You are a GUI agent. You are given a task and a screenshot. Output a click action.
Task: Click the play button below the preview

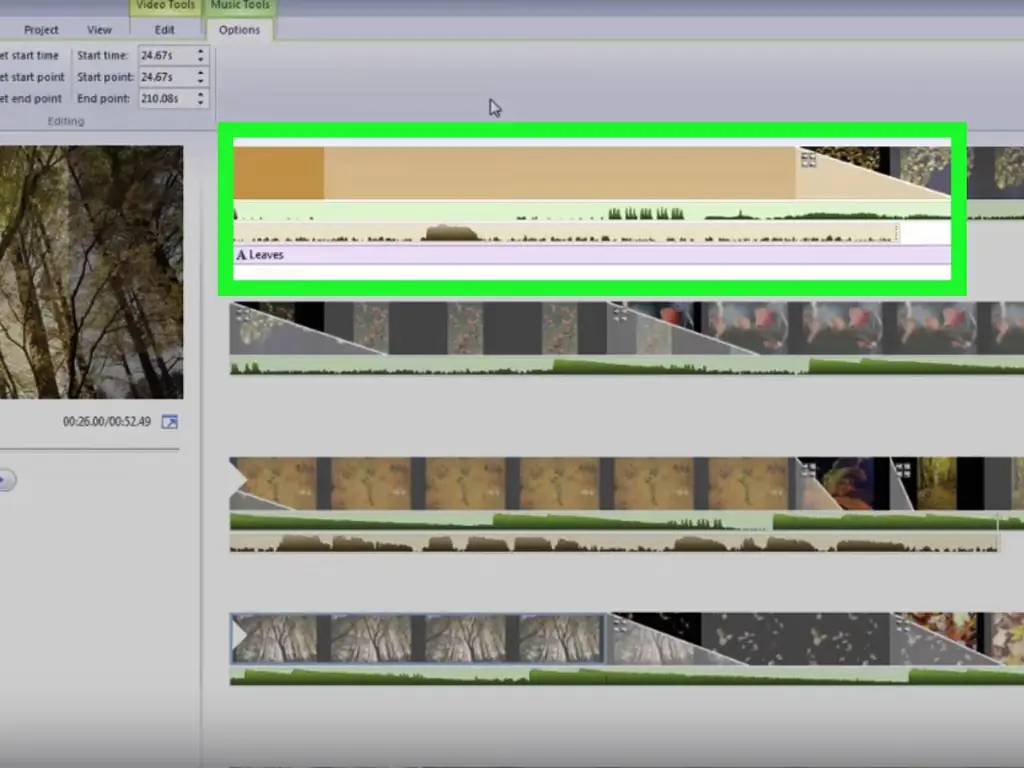tap(7, 480)
